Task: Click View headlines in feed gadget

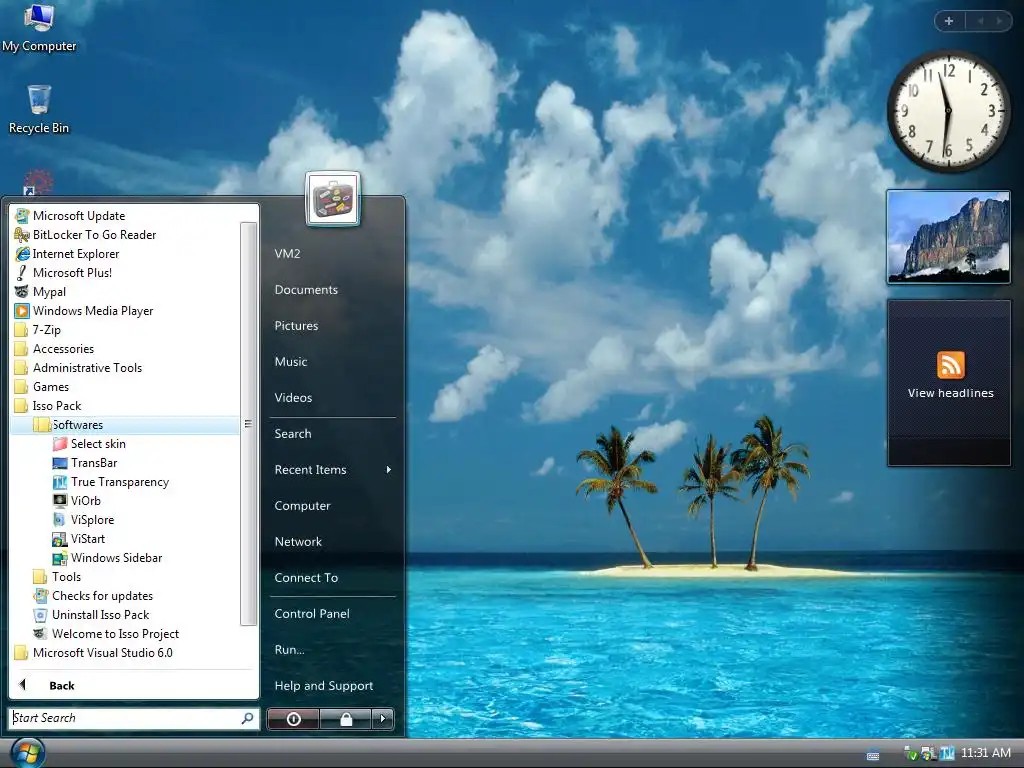Action: [950, 392]
